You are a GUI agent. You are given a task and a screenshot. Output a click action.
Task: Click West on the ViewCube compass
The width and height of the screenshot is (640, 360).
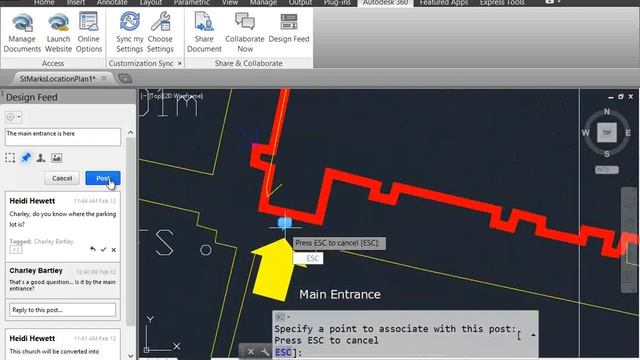(585, 133)
